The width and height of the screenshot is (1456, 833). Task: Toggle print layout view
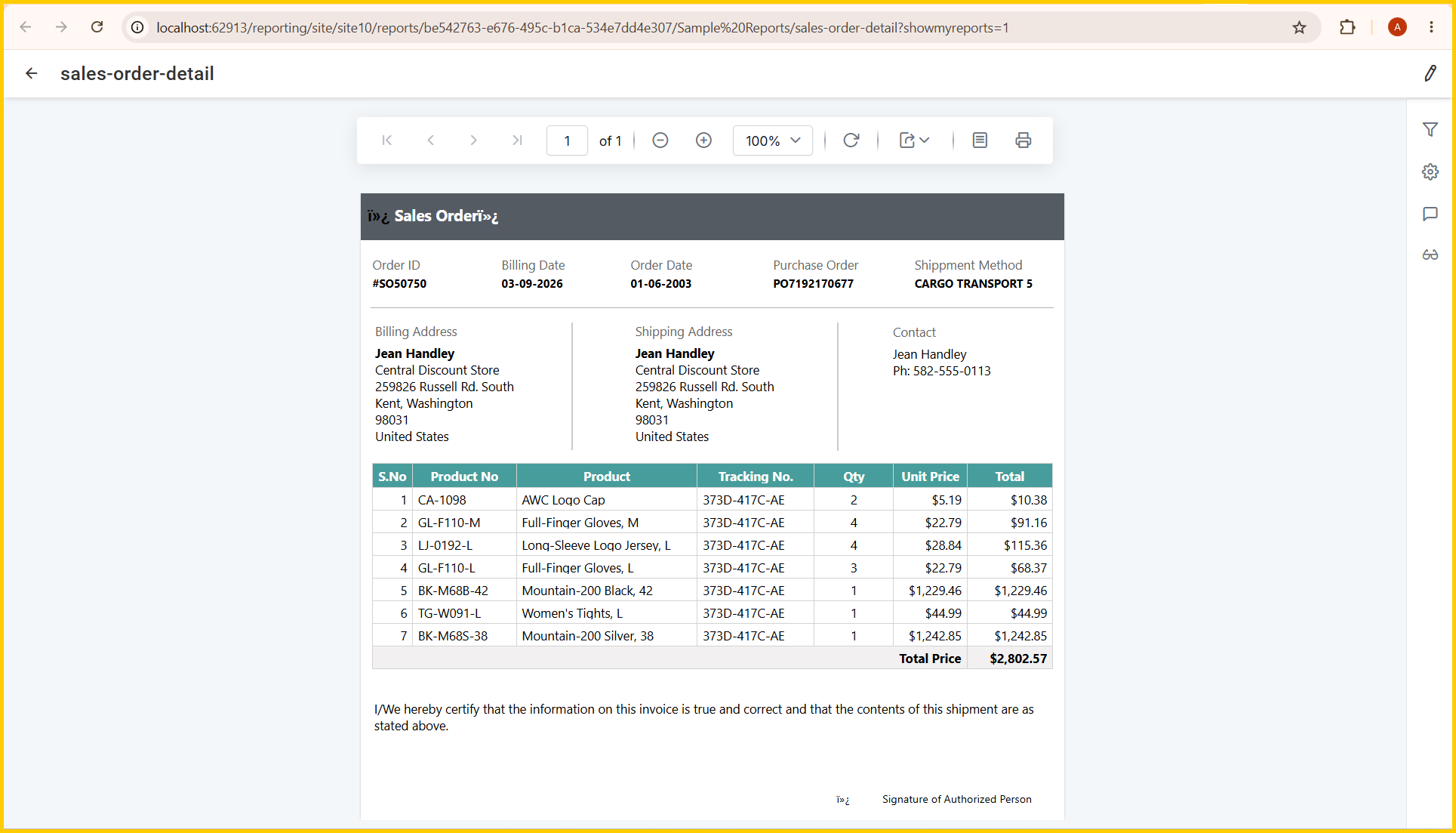pos(980,140)
